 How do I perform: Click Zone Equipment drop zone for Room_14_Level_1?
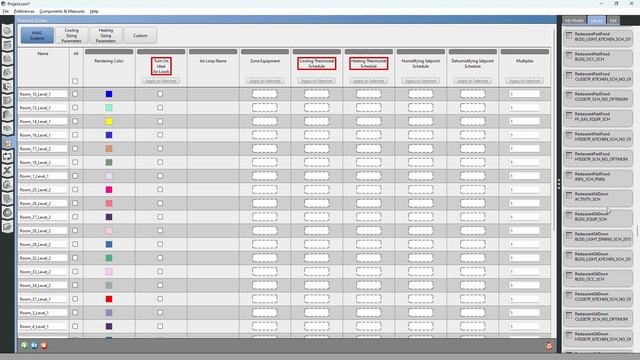pos(264,121)
